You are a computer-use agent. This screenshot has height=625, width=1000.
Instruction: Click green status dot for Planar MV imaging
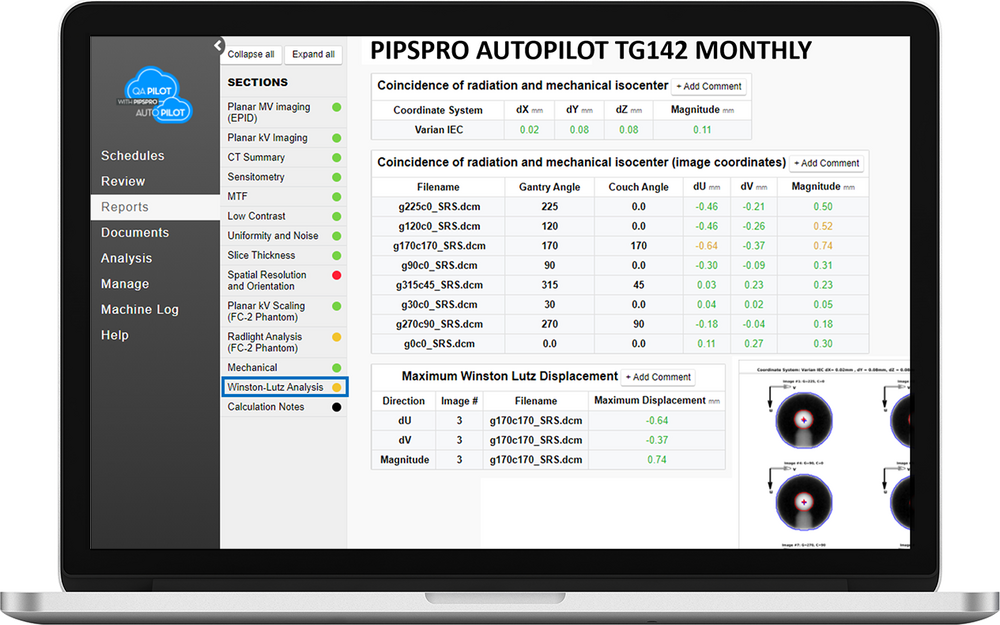click(x=337, y=108)
